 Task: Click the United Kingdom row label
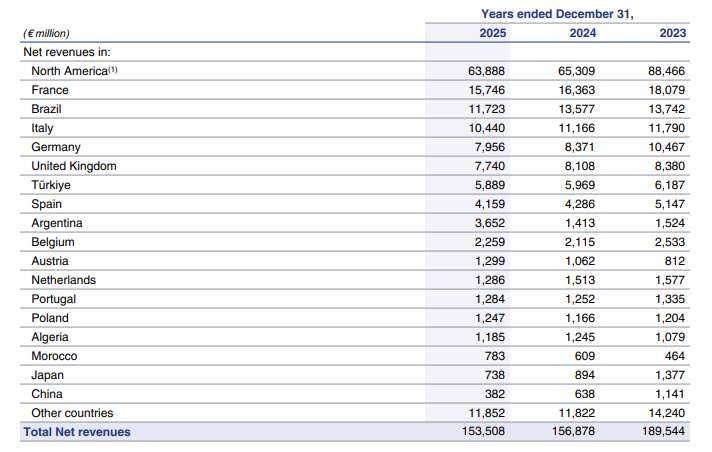point(74,166)
